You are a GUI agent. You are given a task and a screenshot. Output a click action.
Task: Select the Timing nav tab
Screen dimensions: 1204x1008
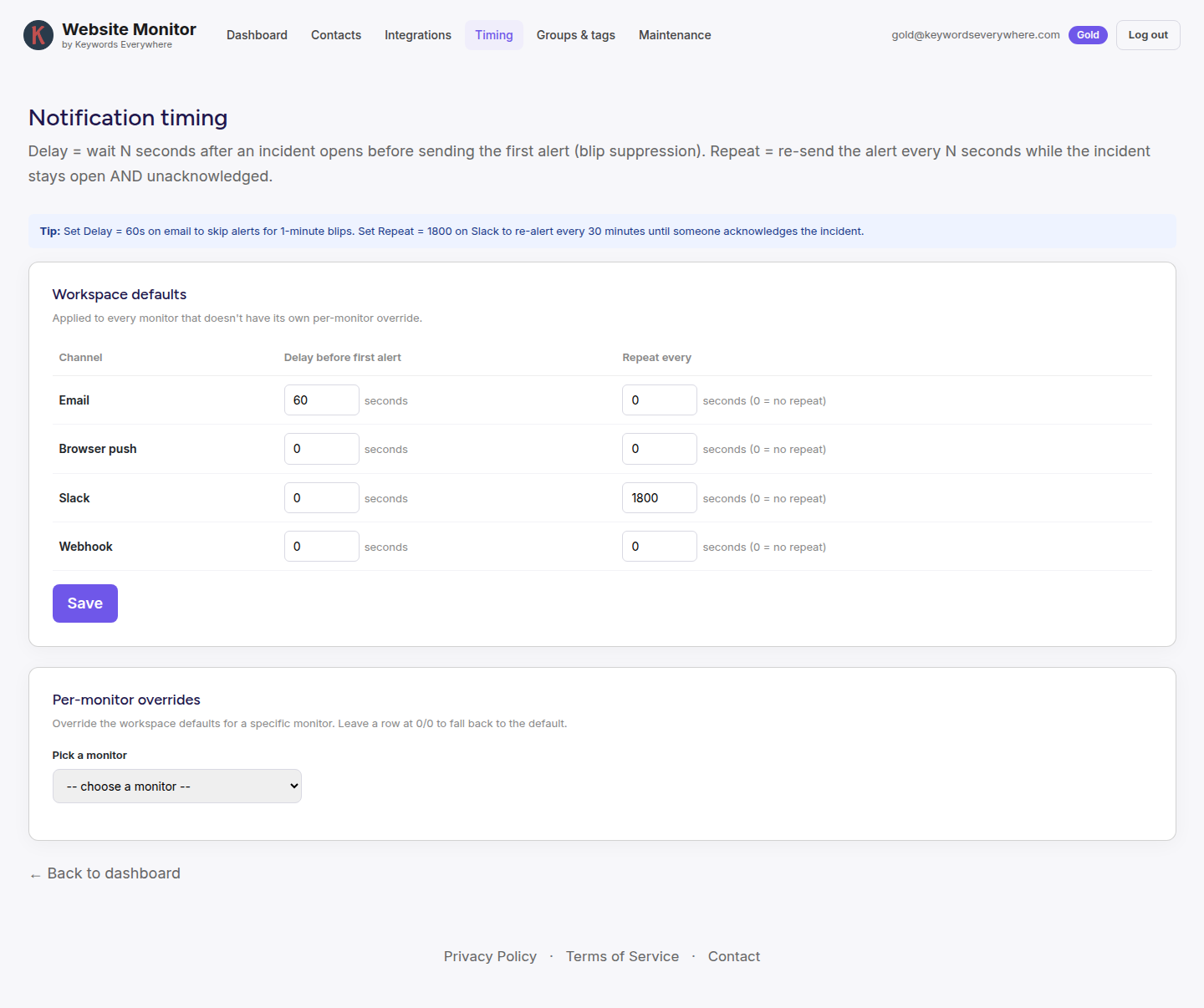click(494, 35)
